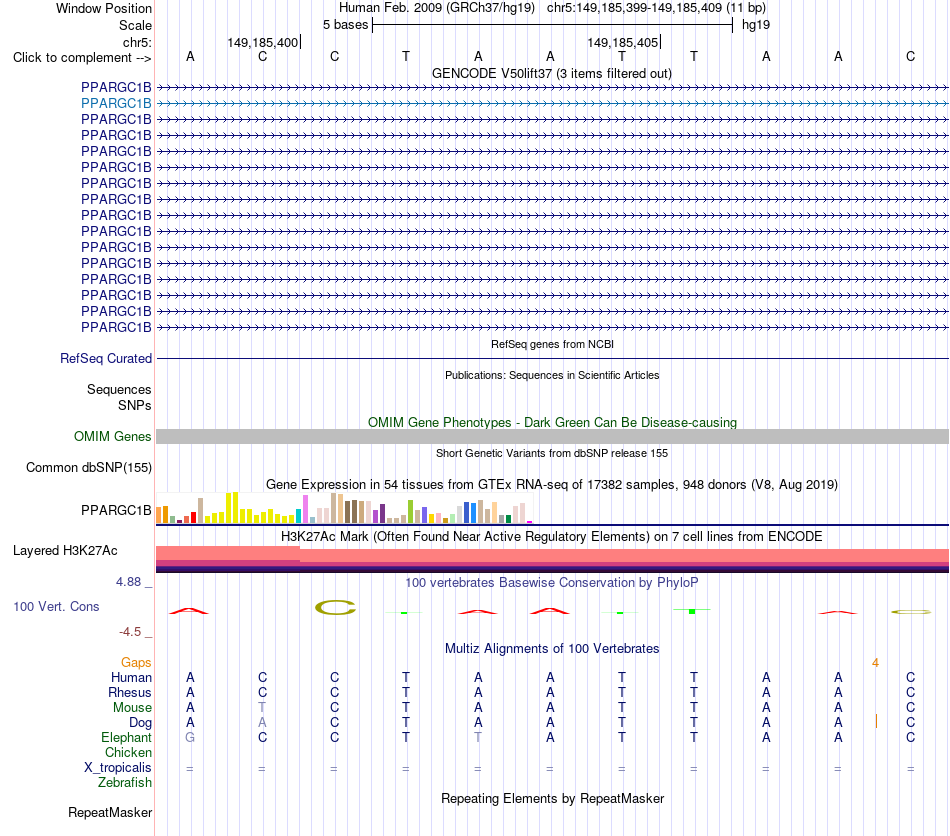
Task: Click the G base in Elephant row
Action: tap(190, 737)
